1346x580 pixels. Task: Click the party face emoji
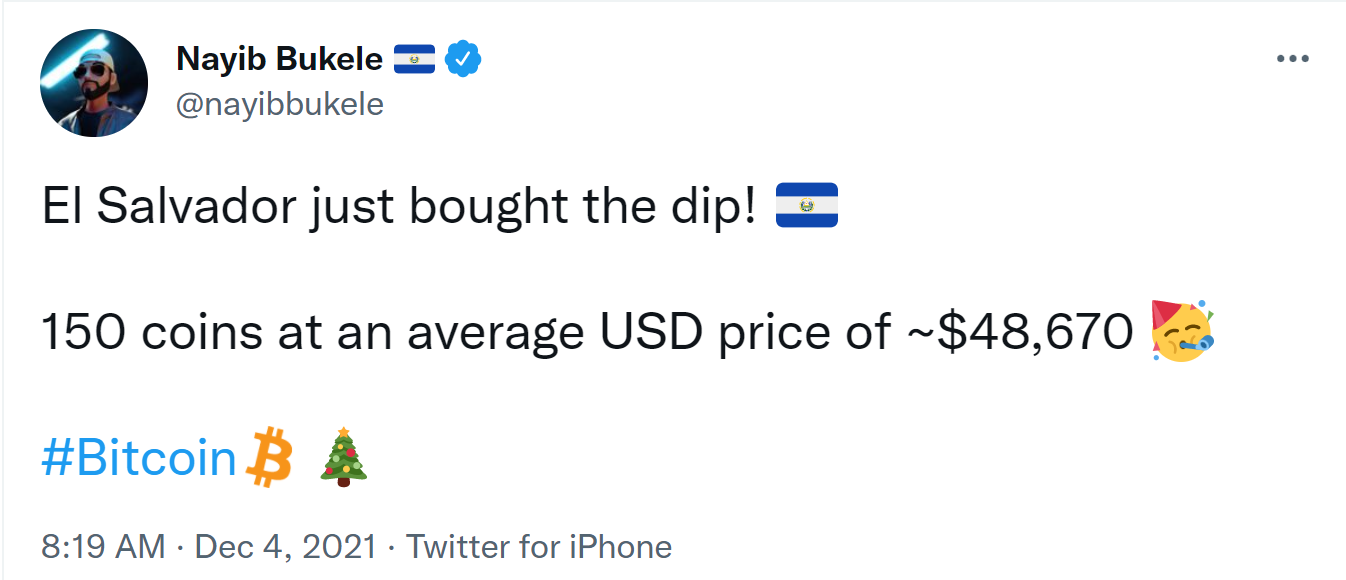(1181, 332)
